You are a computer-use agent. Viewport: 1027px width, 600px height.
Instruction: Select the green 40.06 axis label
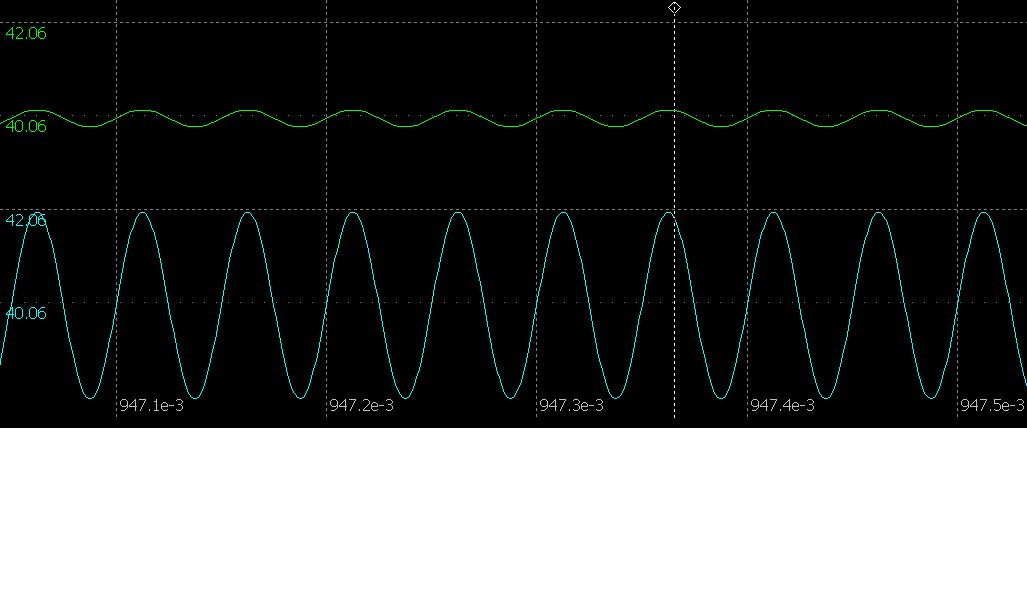26,126
